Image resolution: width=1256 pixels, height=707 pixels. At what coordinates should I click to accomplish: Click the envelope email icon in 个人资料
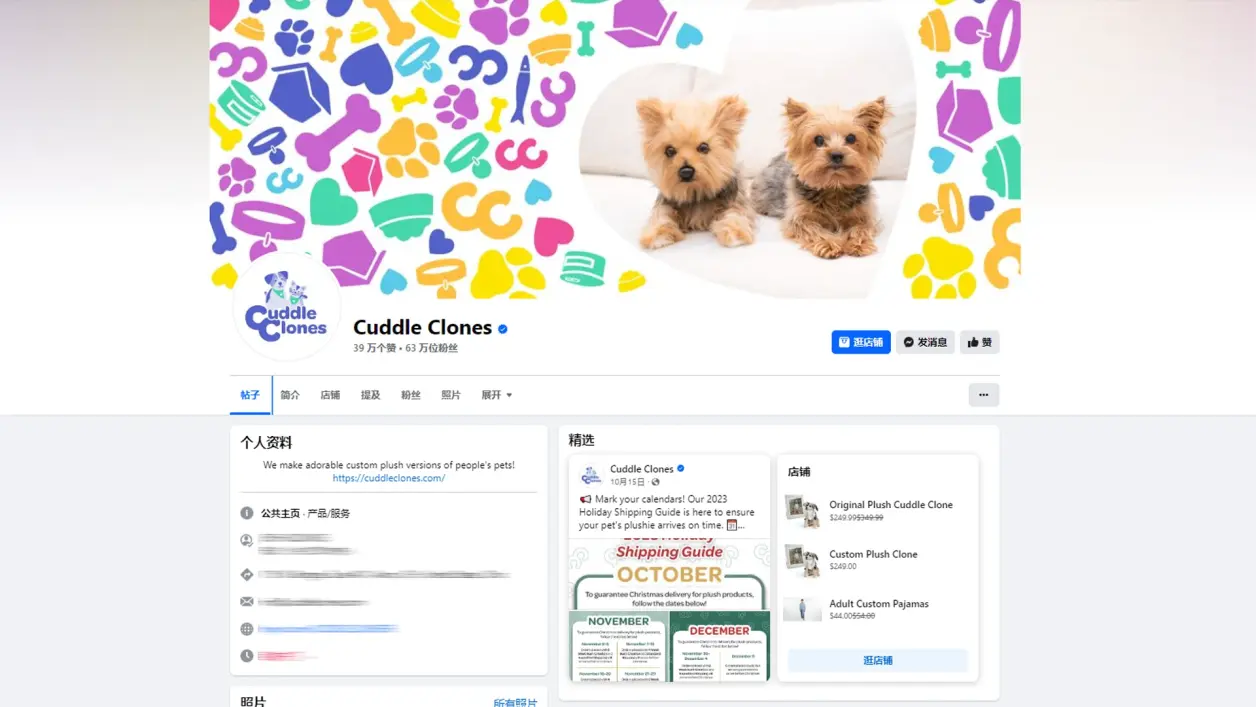[x=247, y=602]
